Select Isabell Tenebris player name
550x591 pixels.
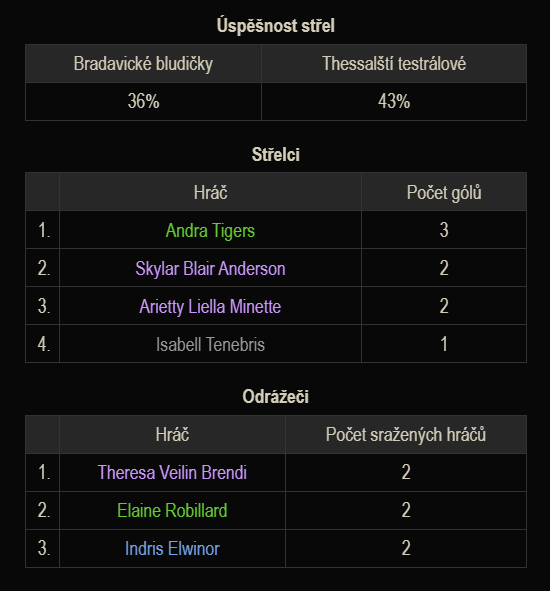click(210, 344)
